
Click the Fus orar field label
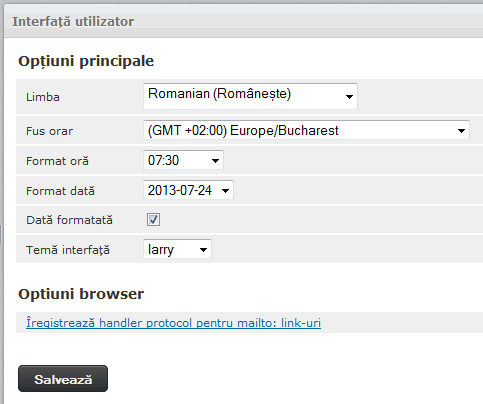pyautogui.click(x=49, y=131)
